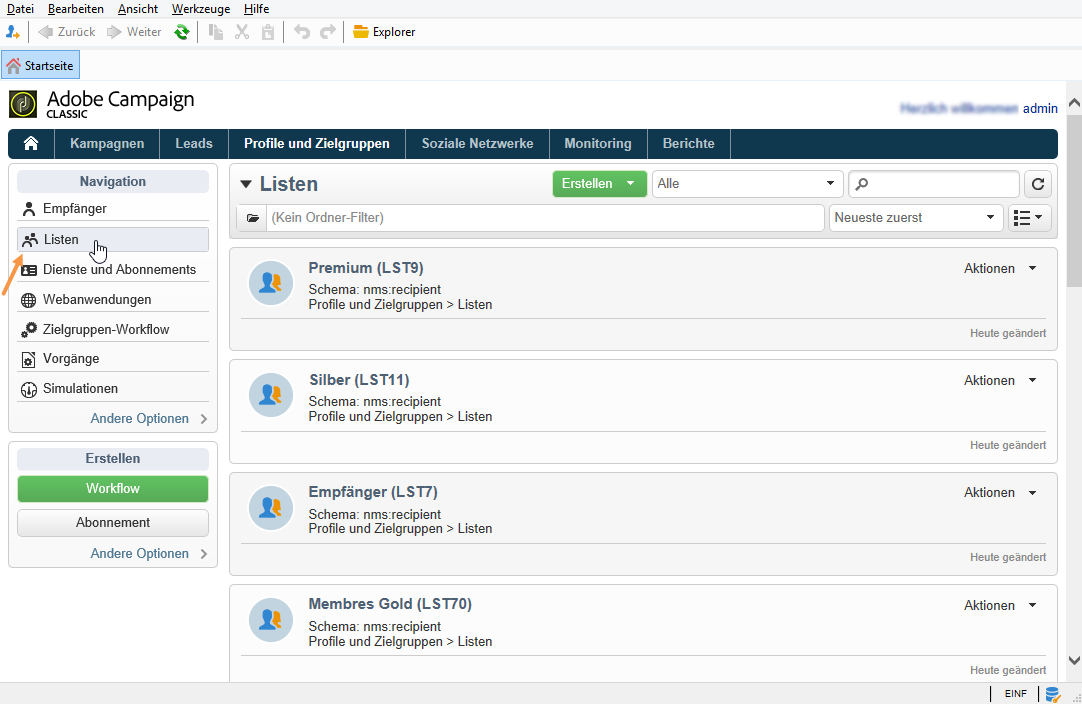Open Listen in the Navigation panel
The height and width of the screenshot is (704, 1082).
[x=113, y=239]
